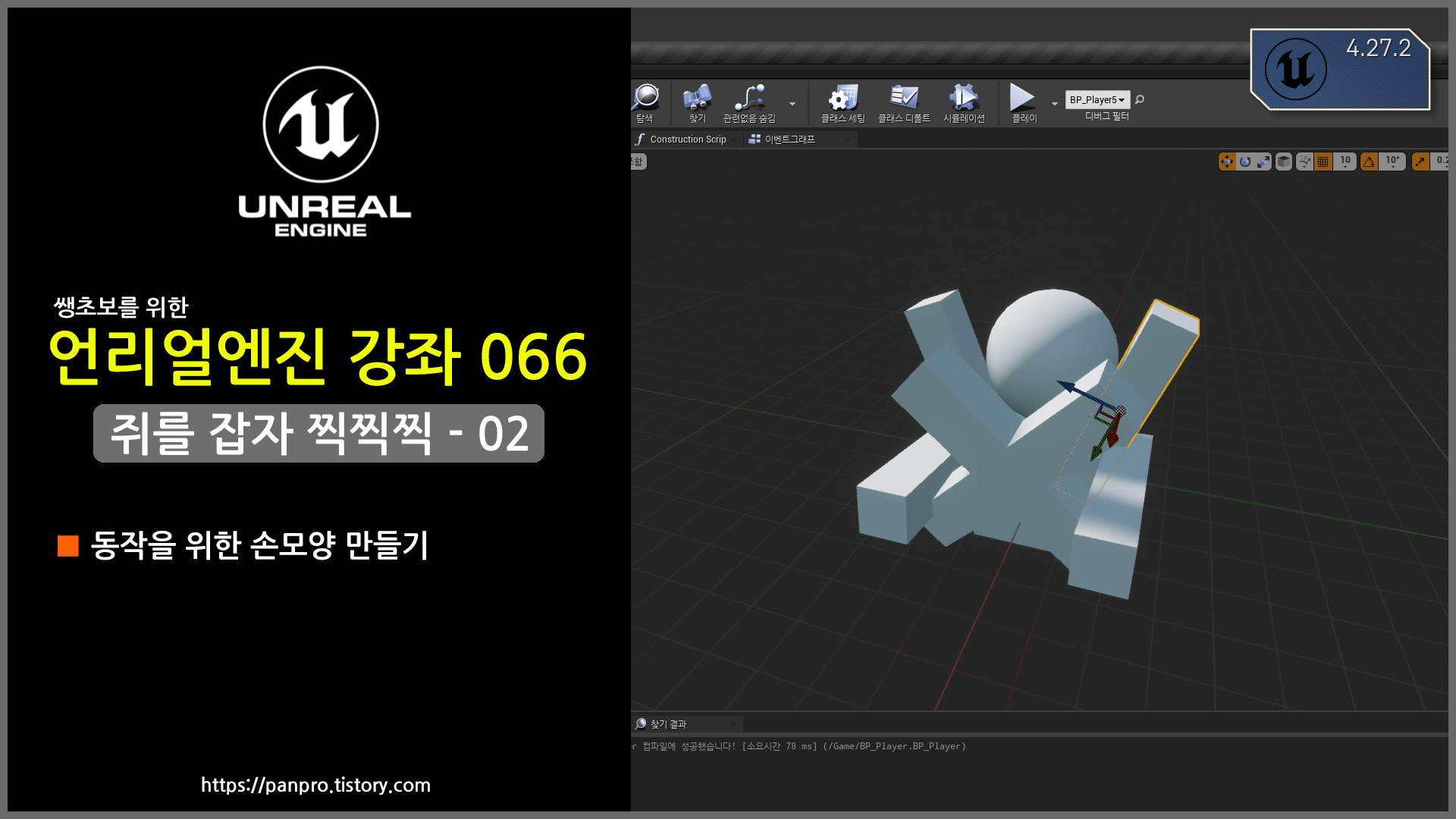Open the 찾기 결과 (Find Results) tab
Viewport: 1456px width, 819px height.
coord(667,724)
